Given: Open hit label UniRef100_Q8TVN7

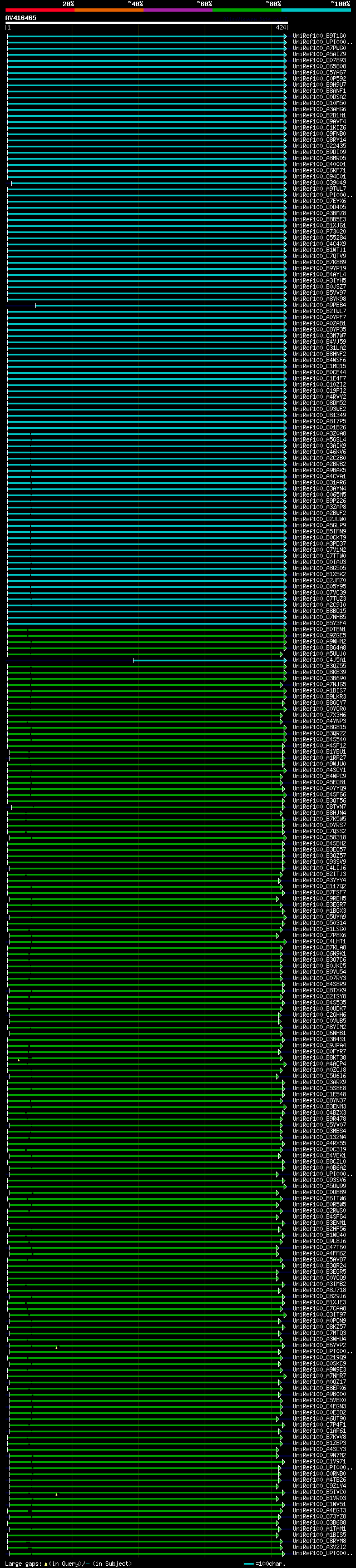Looking at the screenshot, I should [x=319, y=807].
